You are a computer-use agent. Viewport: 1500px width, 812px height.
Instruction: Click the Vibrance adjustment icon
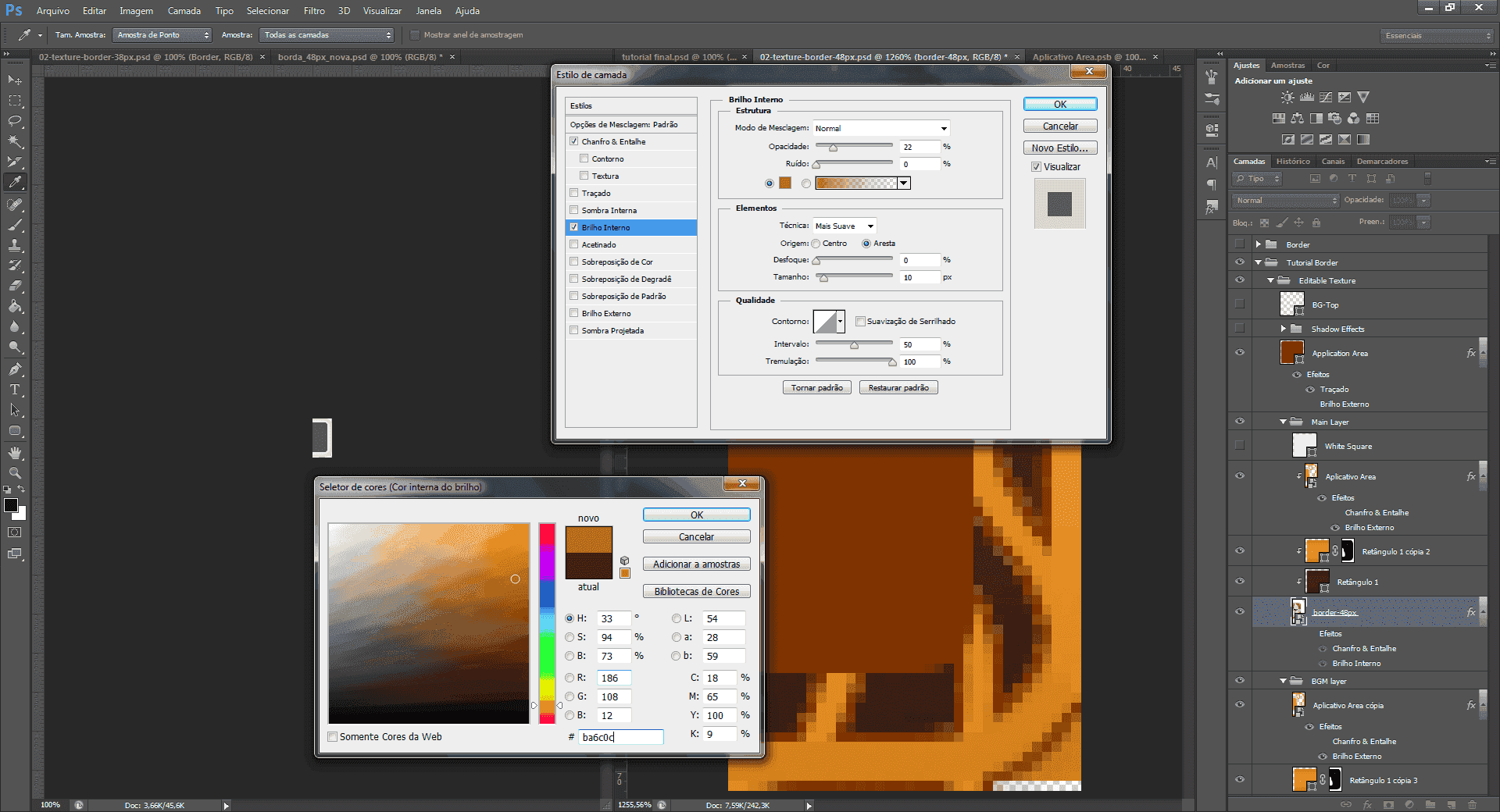tap(1363, 98)
